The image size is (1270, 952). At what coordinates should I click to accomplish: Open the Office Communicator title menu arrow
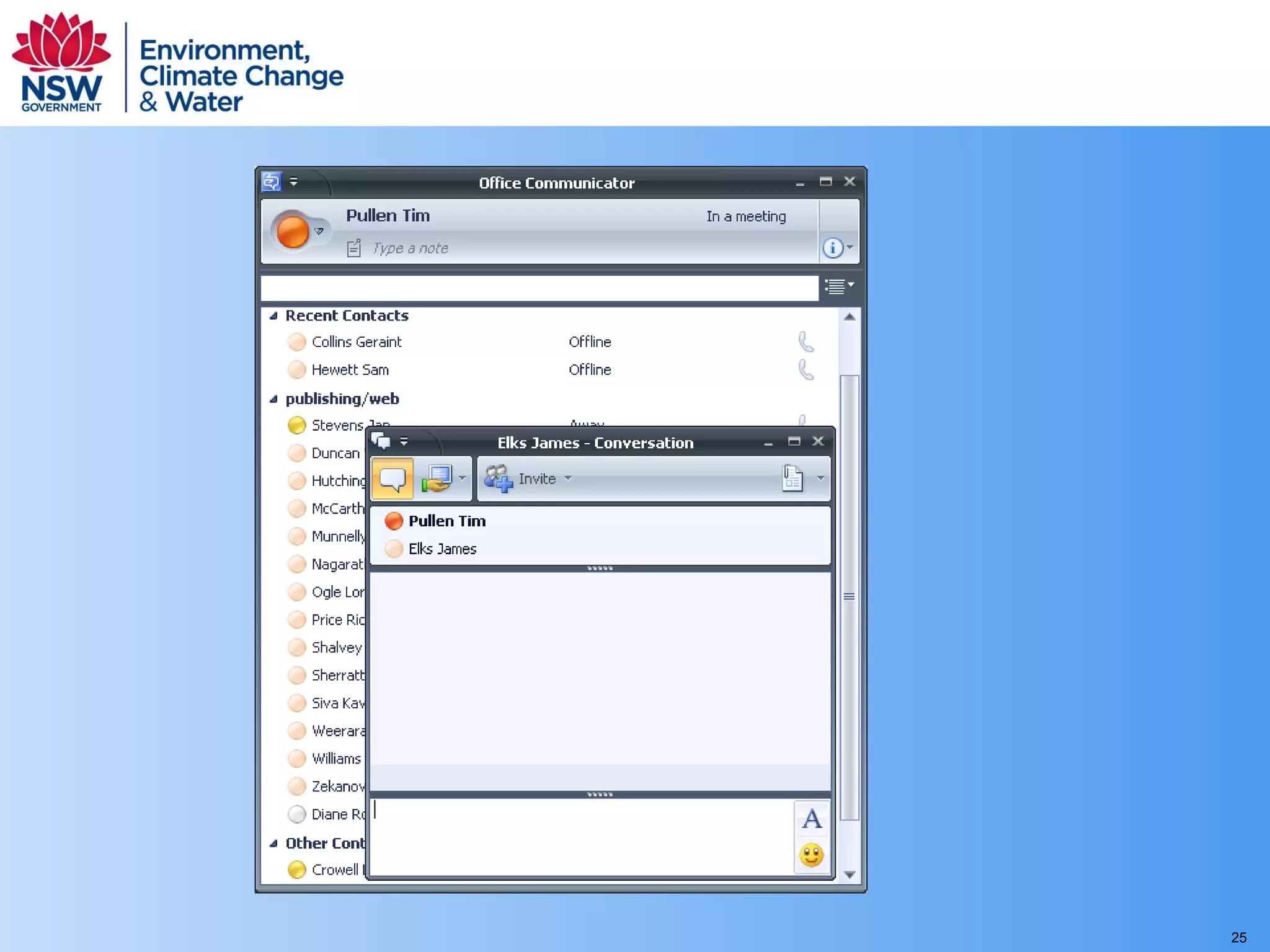click(x=294, y=182)
